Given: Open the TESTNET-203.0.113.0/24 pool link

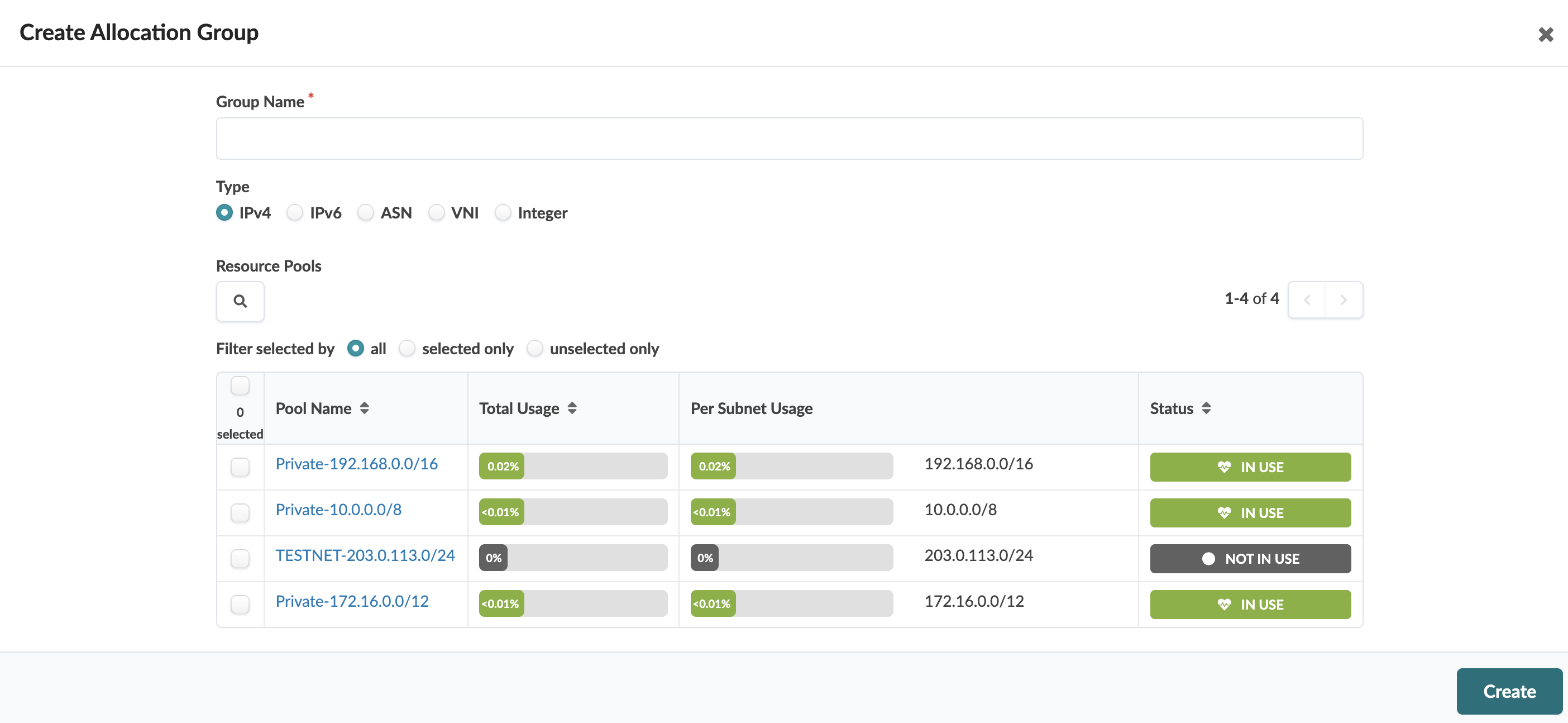Looking at the screenshot, I should pyautogui.click(x=365, y=555).
